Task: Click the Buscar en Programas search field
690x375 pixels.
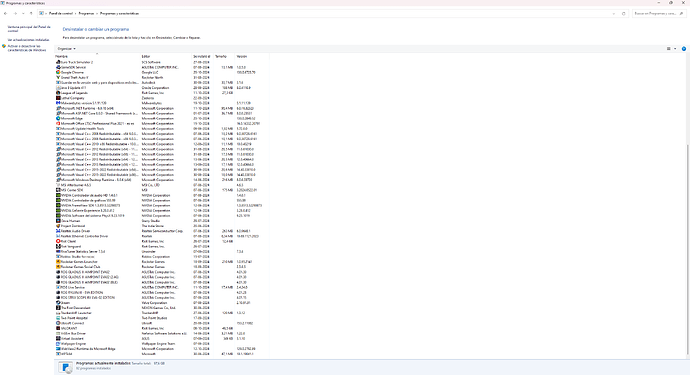Action: pos(659,14)
